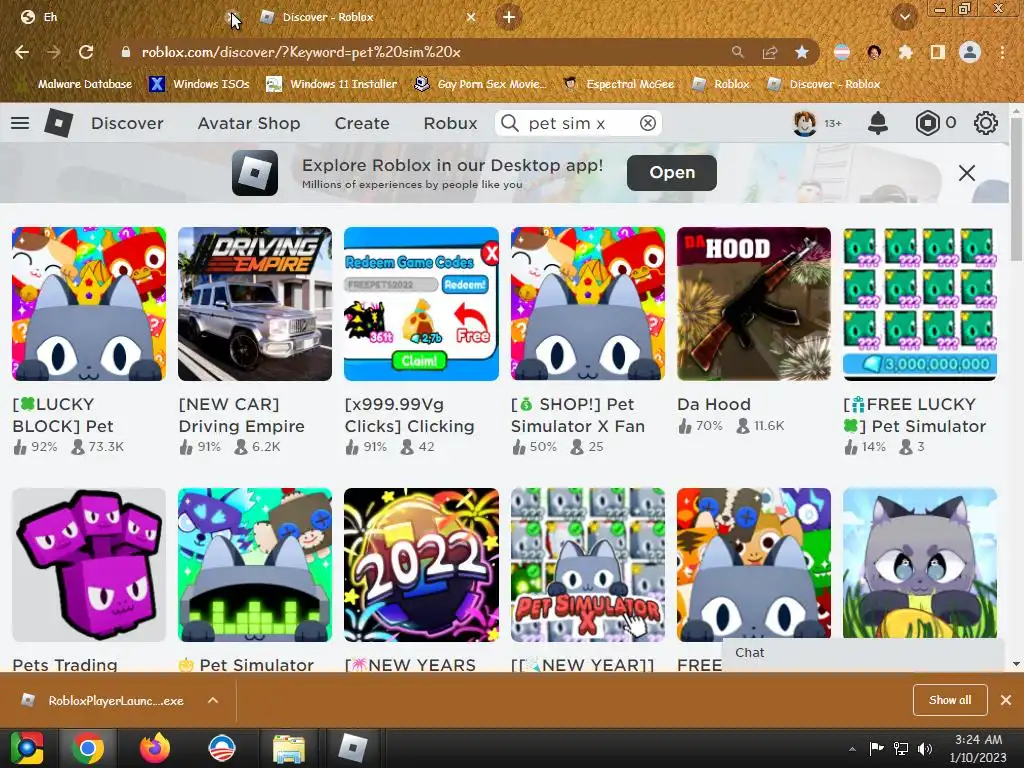Open the Pet Simulator X Fan thumbnail

pos(588,304)
